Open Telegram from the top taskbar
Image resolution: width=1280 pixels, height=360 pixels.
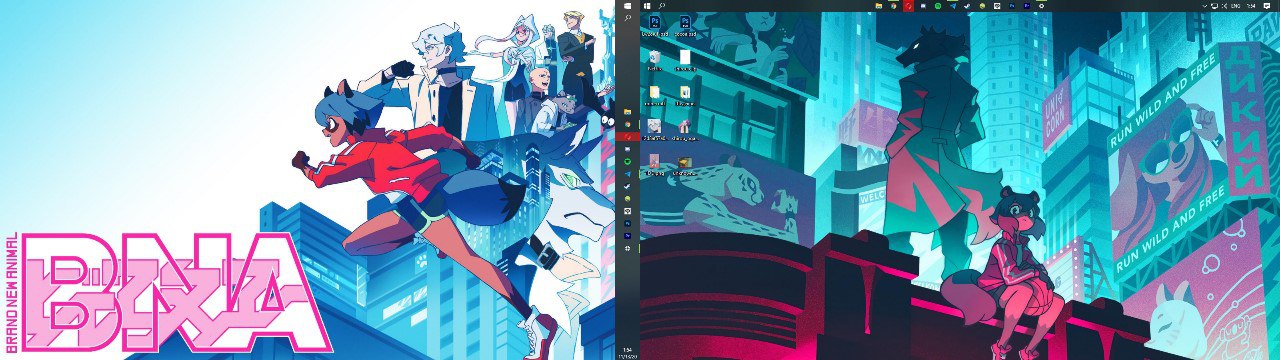(953, 6)
